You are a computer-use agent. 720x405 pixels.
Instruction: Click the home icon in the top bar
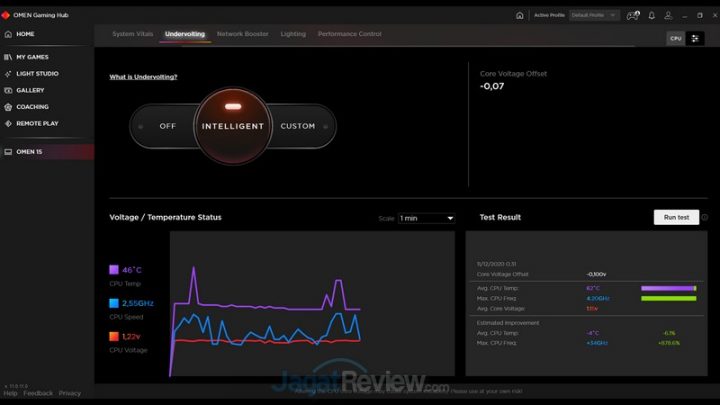[x=519, y=15]
